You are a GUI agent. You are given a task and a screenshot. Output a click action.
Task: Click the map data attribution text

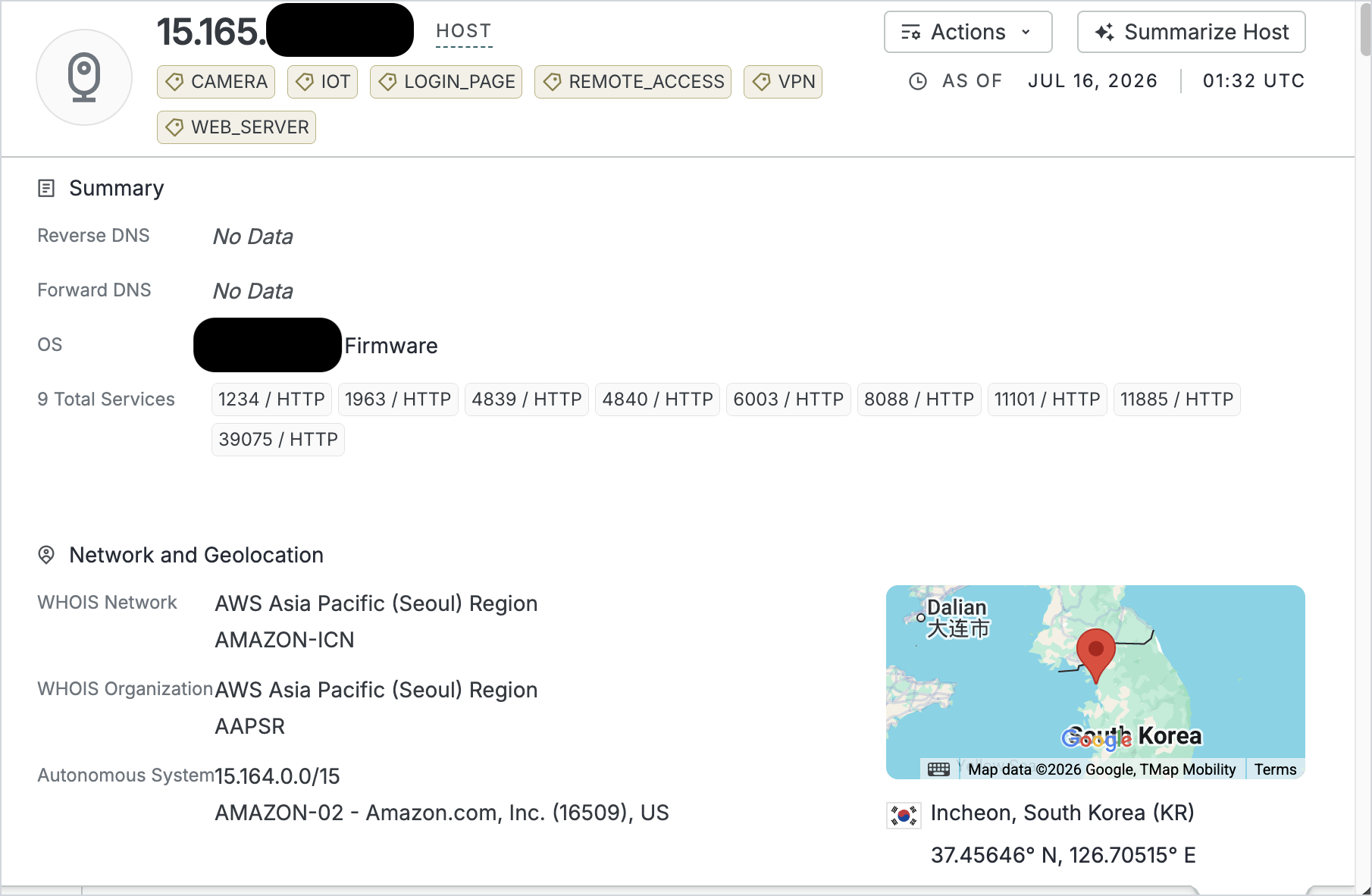(1102, 769)
